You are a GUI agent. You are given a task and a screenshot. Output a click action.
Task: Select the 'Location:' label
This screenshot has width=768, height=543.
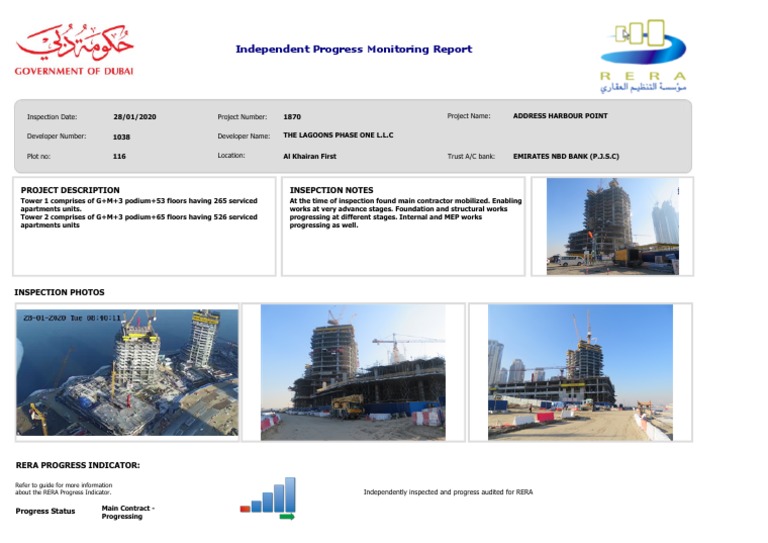[x=231, y=156]
